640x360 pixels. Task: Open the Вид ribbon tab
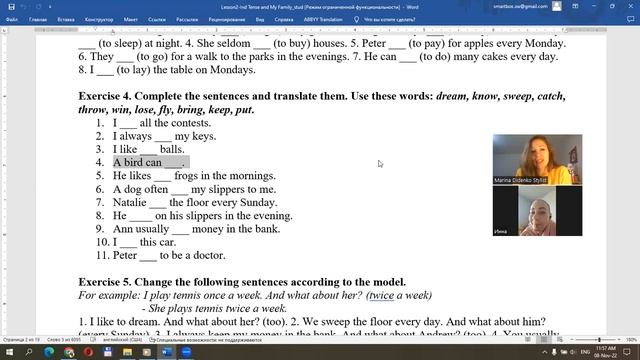[260, 19]
